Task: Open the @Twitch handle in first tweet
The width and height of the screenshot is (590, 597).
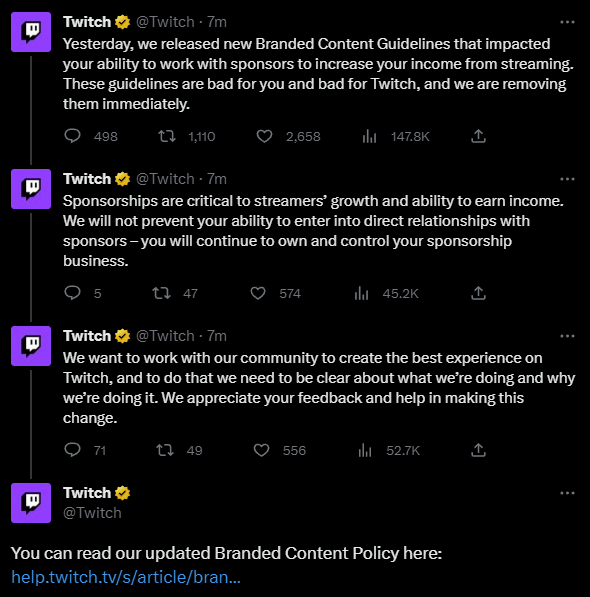Action: click(165, 22)
